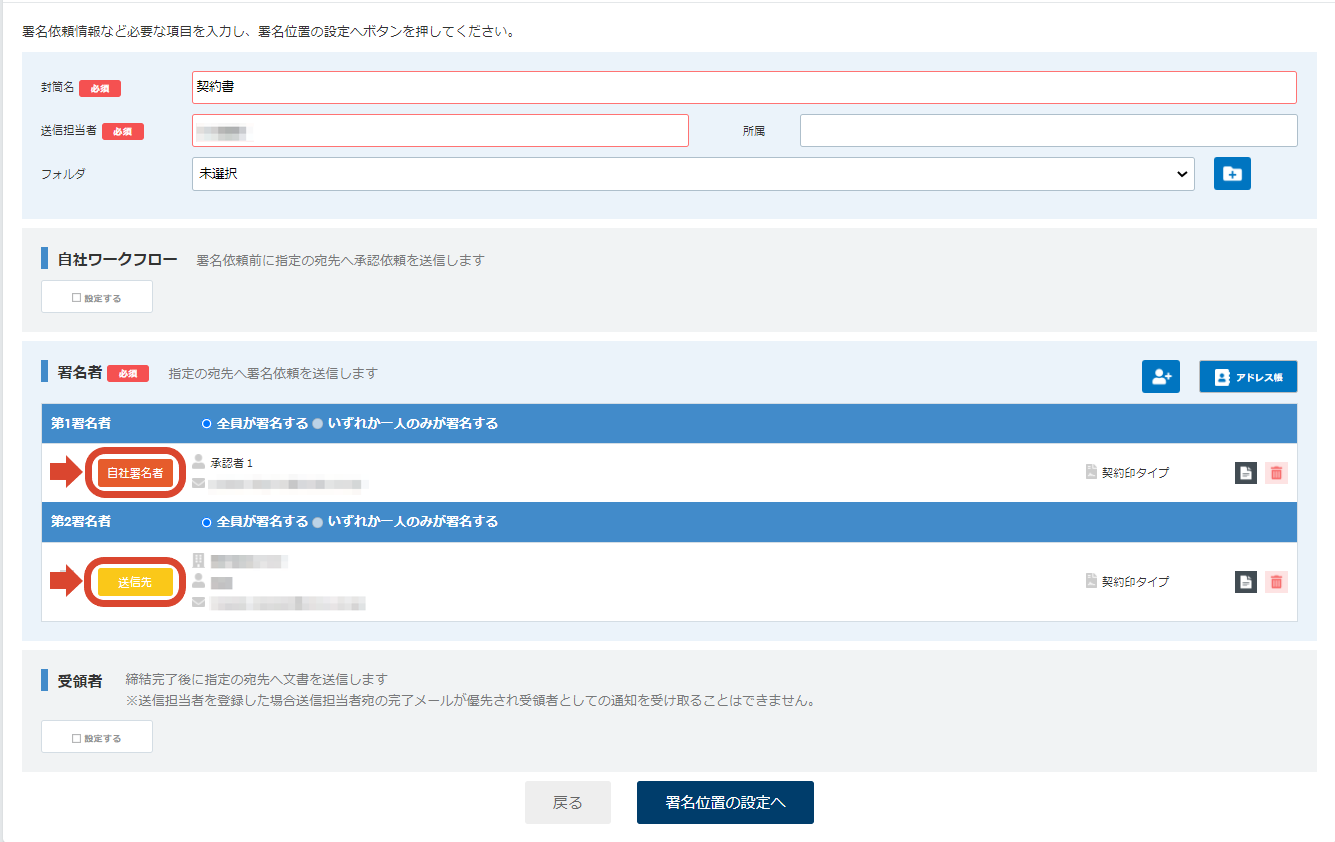This screenshot has width=1335, height=842.
Task: Click 契約印タイプ text in 送信先 row
Action: (x=1135, y=582)
